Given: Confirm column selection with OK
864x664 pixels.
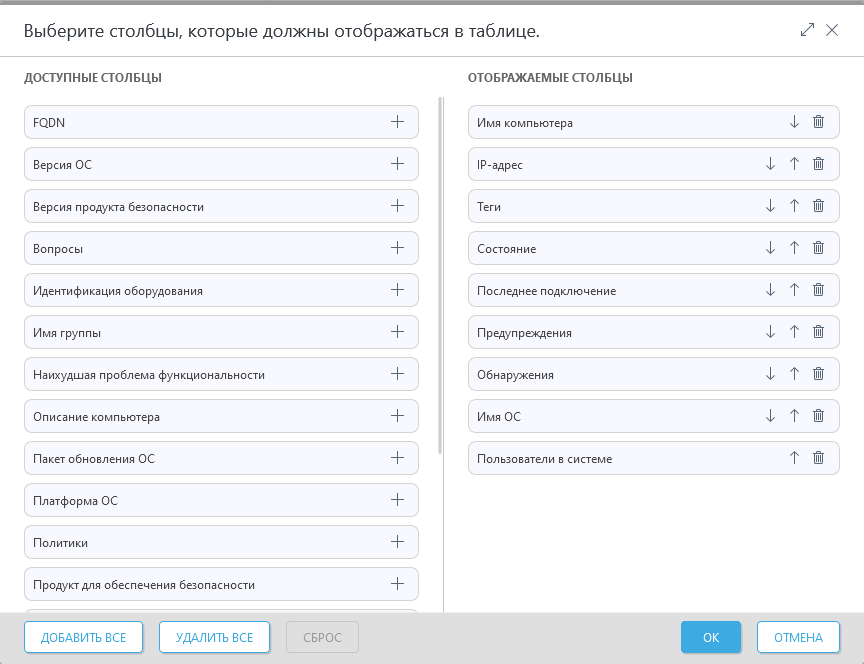Looking at the screenshot, I should tap(711, 637).
